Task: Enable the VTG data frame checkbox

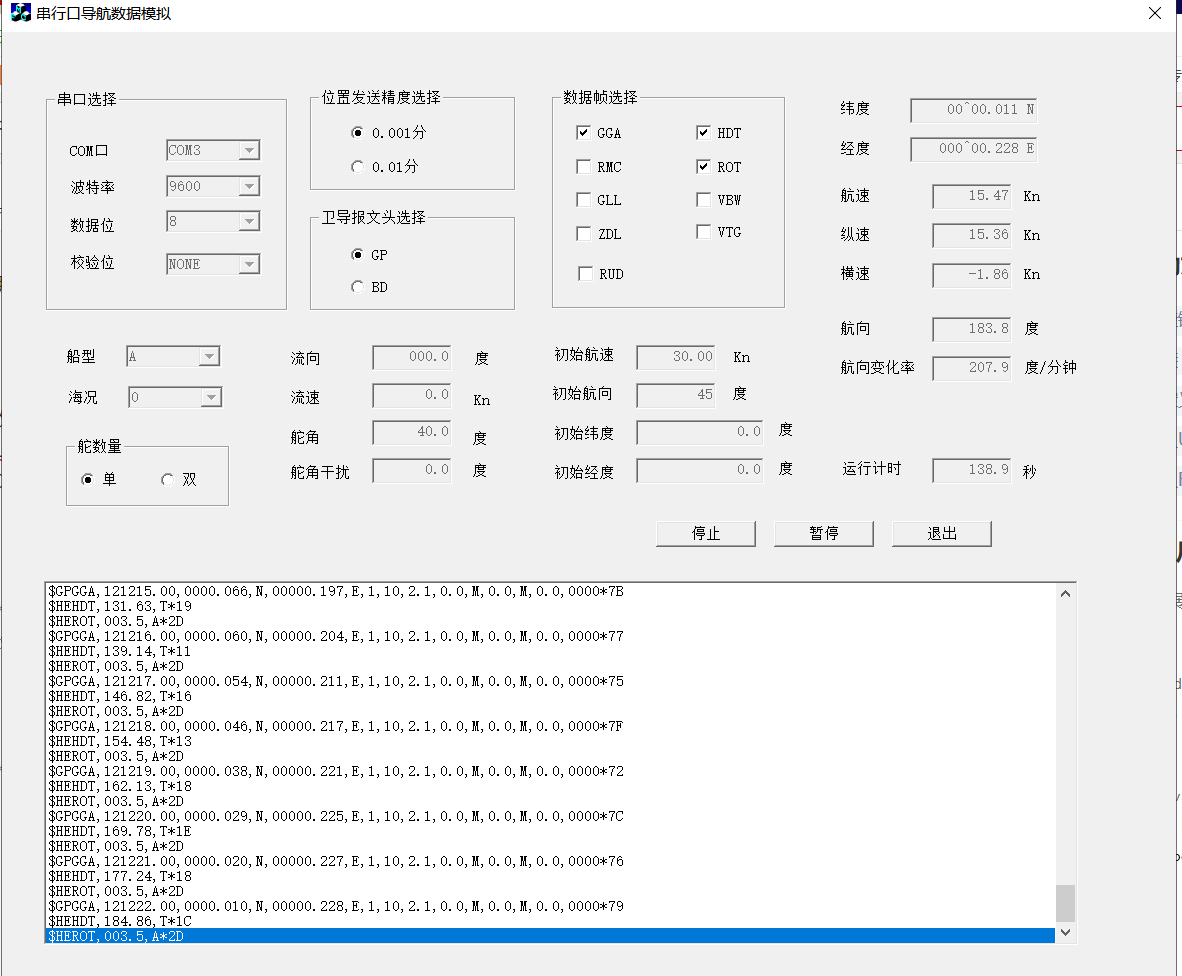Action: coord(703,233)
